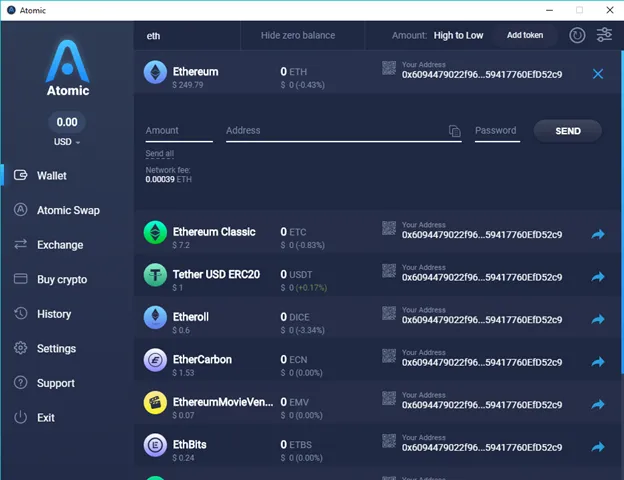Focus the Amount input field
624x480 pixels.
[x=179, y=131]
